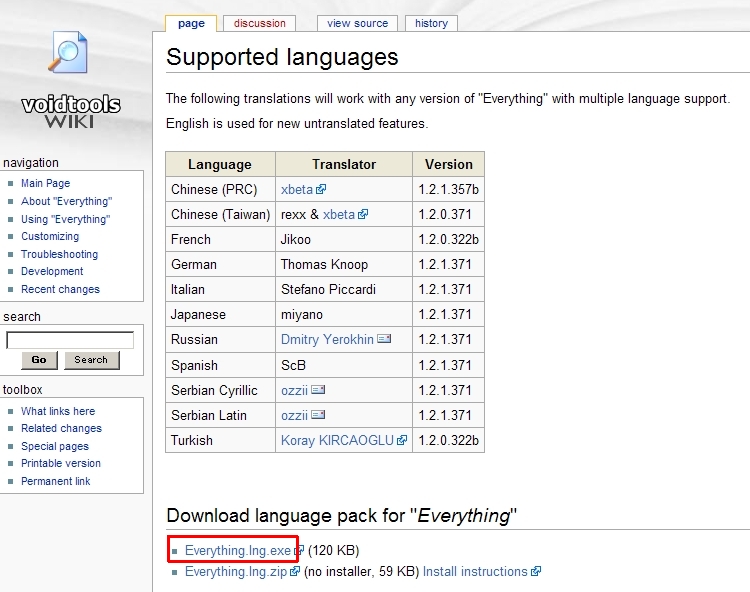
Task: Click version 1.2.0.371 cell
Action: point(449,214)
